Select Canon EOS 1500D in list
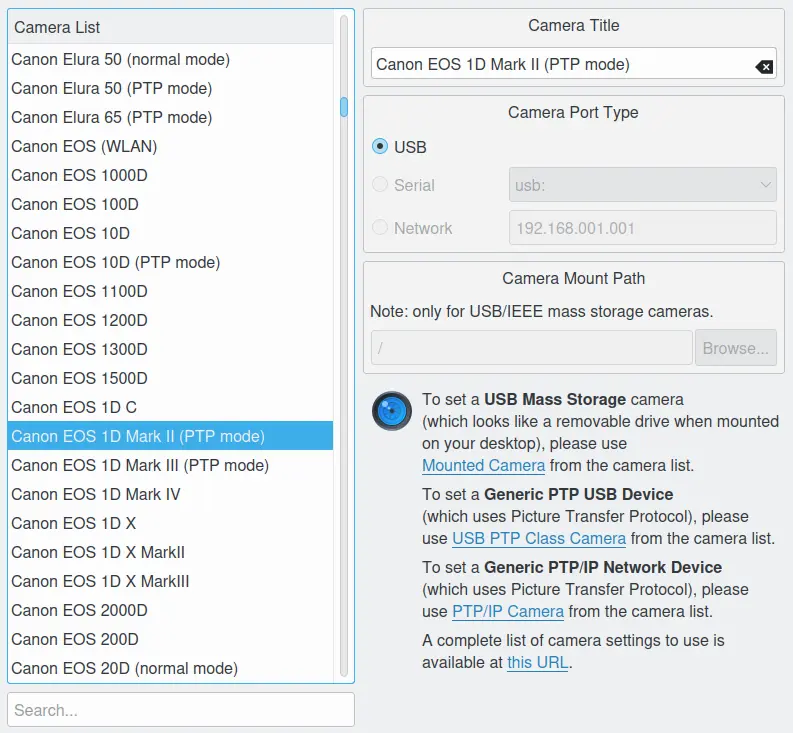The height and width of the screenshot is (733, 793). (170, 378)
